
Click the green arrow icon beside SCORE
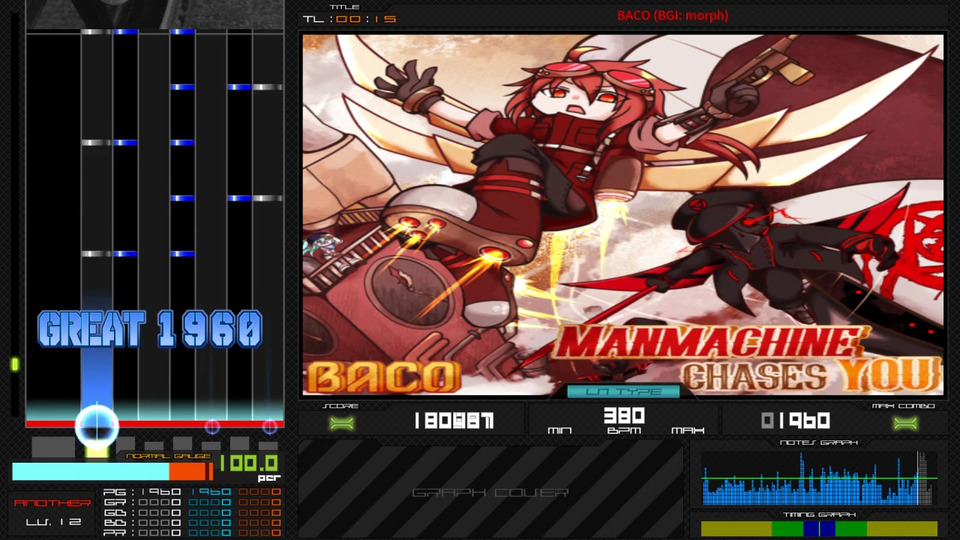(342, 423)
